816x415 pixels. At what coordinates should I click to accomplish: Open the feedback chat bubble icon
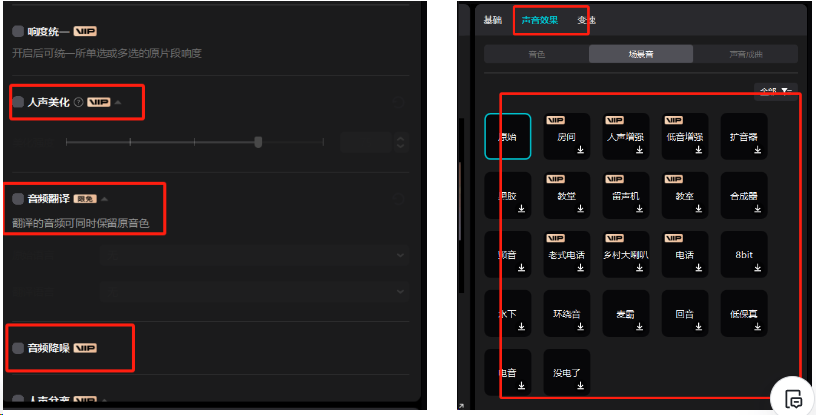click(x=795, y=399)
